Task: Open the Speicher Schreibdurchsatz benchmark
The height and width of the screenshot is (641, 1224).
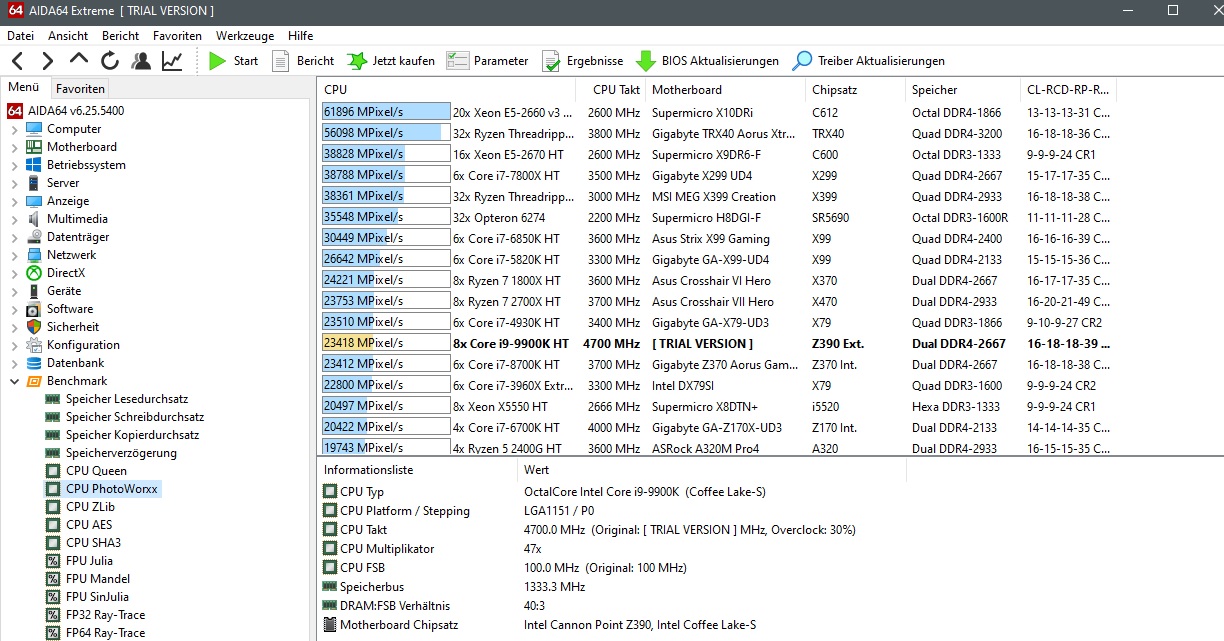Action: click(135, 417)
